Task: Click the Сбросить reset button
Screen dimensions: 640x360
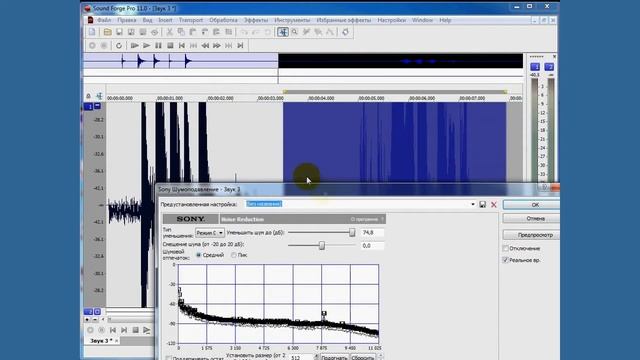Action: click(362, 357)
